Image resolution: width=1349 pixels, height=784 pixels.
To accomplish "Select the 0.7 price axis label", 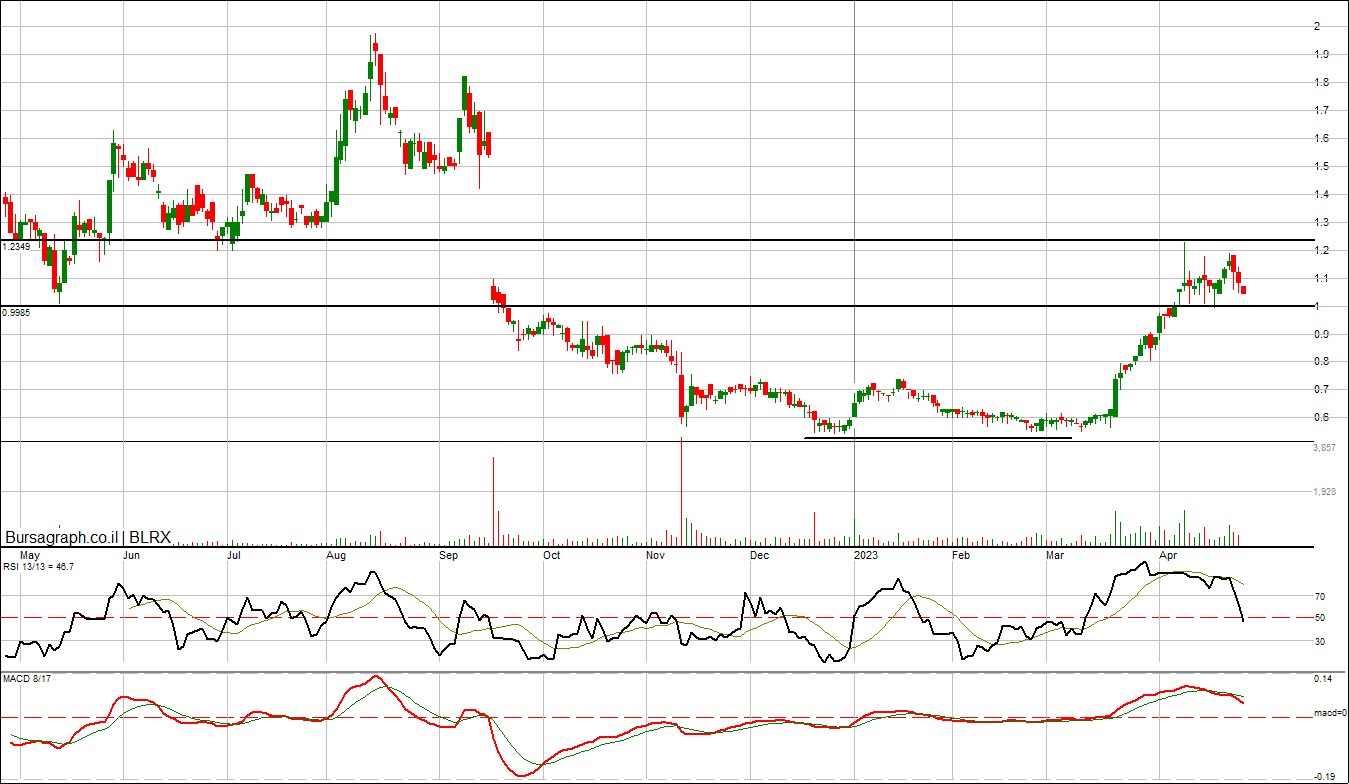I will coord(1321,390).
